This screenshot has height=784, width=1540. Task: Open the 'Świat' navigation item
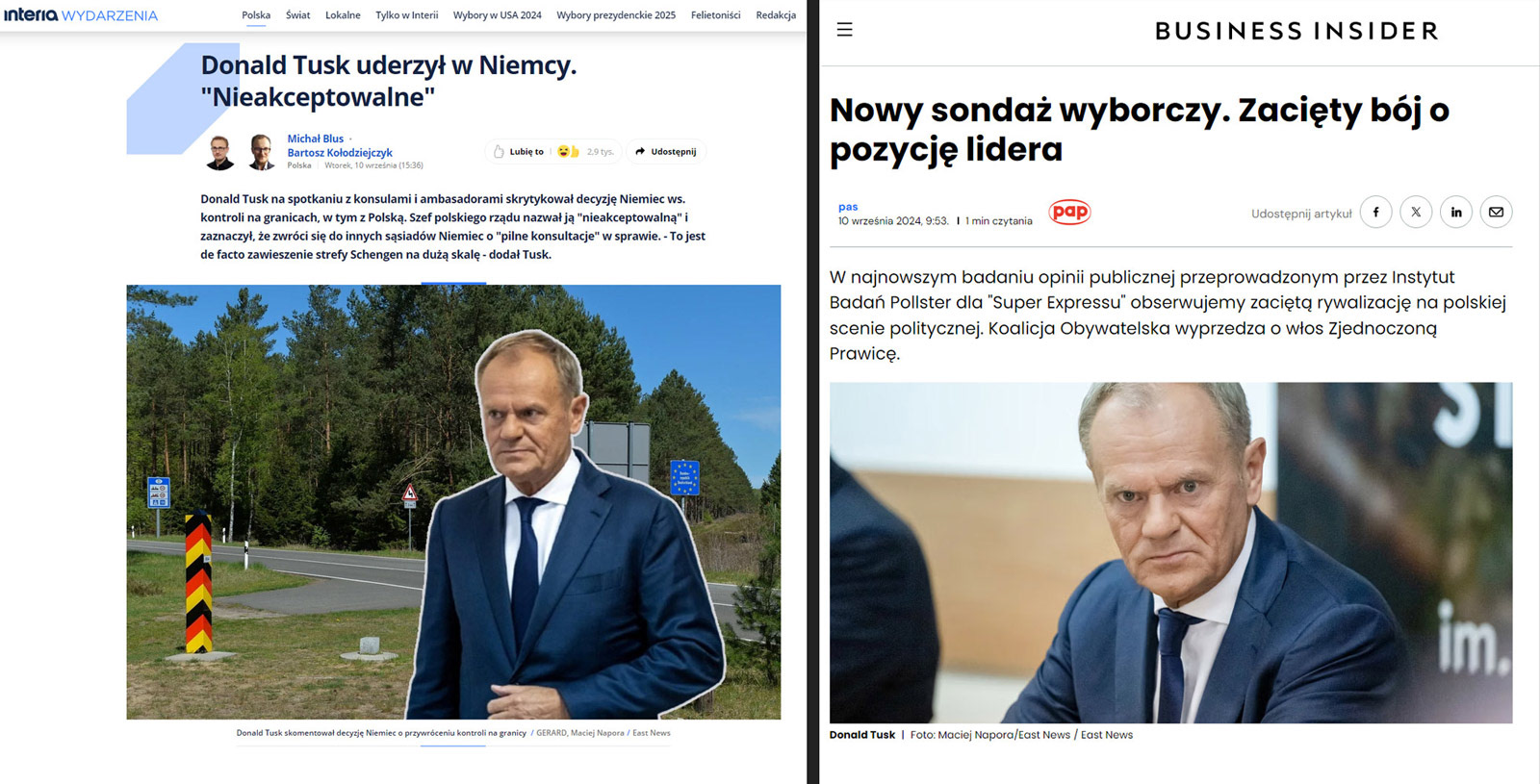[x=297, y=15]
